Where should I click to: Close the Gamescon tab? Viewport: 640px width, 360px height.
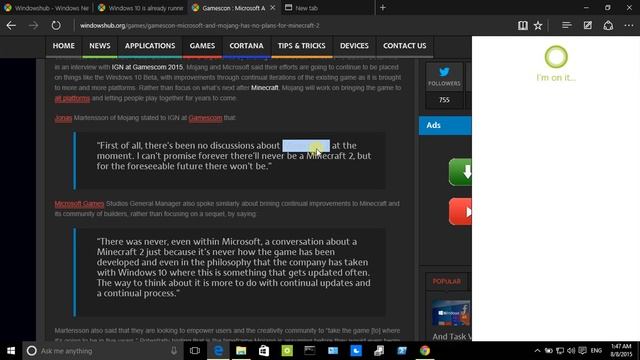[x=273, y=8]
